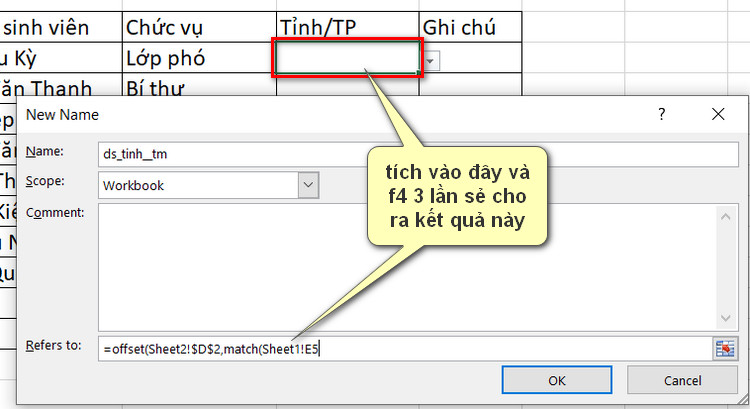The width and height of the screenshot is (750, 409).
Task: Click the Name field containing ds_tinh_tm
Action: click(x=418, y=155)
